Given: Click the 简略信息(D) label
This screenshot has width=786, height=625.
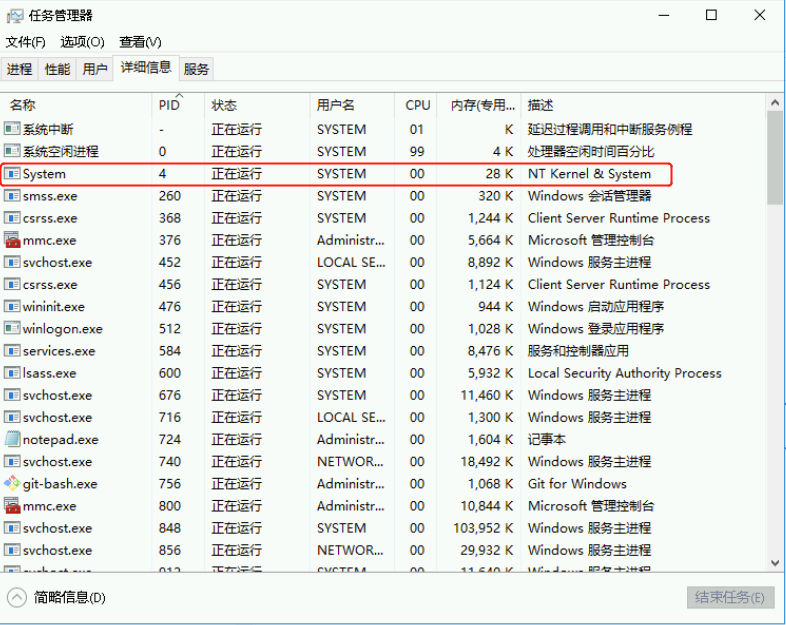Looking at the screenshot, I should tap(69, 597).
